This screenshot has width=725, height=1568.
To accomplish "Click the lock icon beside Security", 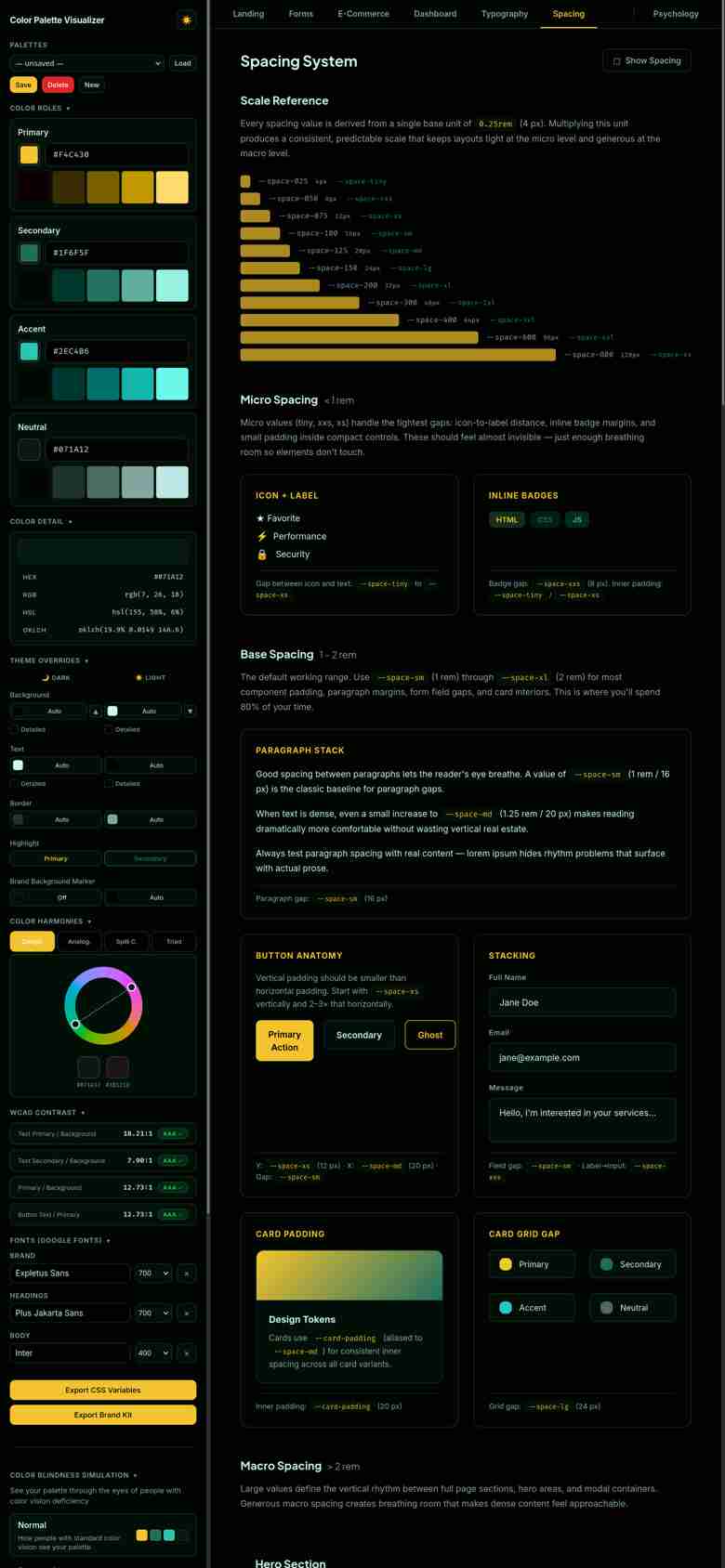I will (262, 554).
